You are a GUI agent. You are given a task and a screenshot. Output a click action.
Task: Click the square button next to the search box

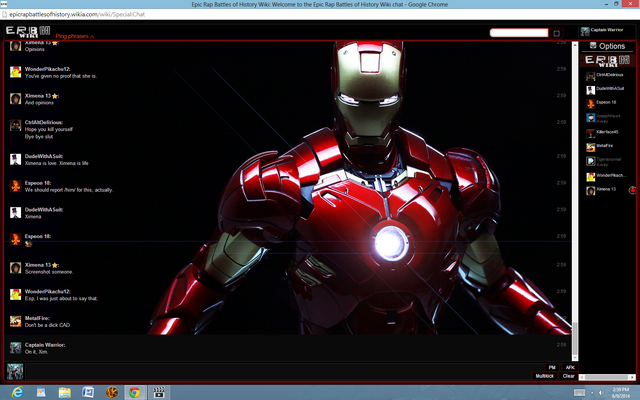(556, 33)
